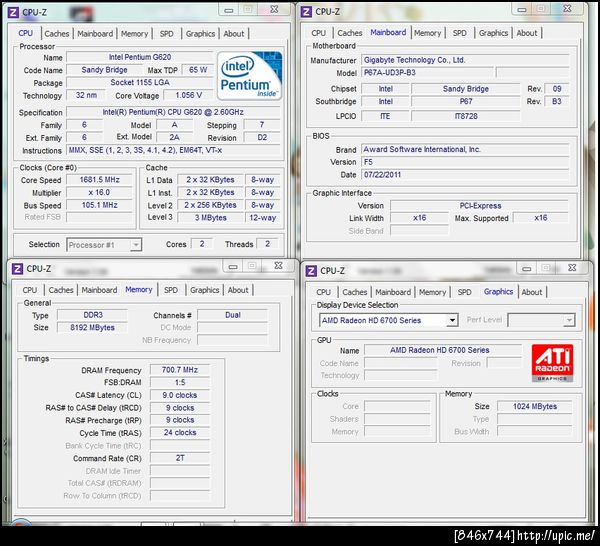Select the Caches tab in the Mainboard window
The height and width of the screenshot is (546, 600).
pyautogui.click(x=350, y=33)
